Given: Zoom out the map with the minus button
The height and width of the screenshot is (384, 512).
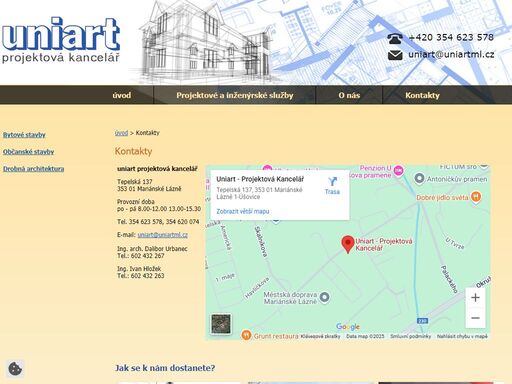Looking at the screenshot, I should [x=475, y=318].
